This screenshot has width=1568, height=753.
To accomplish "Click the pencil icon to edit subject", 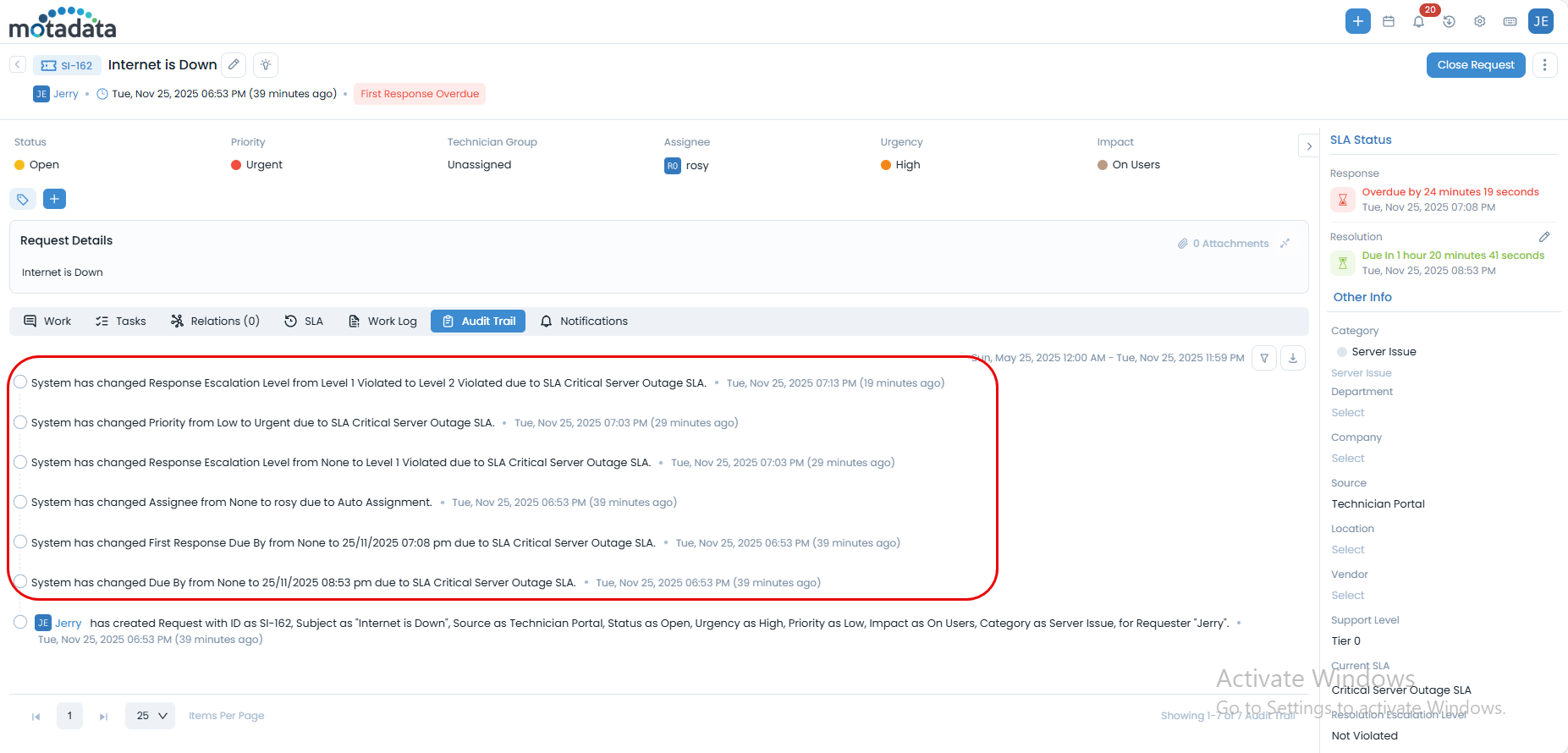I will (x=234, y=64).
